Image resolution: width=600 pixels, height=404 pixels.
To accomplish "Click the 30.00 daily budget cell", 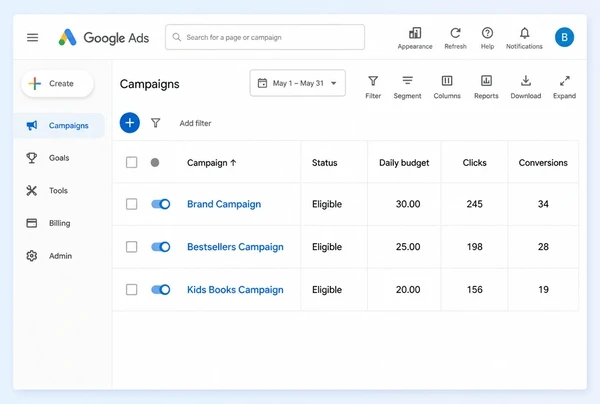I will pos(408,204).
